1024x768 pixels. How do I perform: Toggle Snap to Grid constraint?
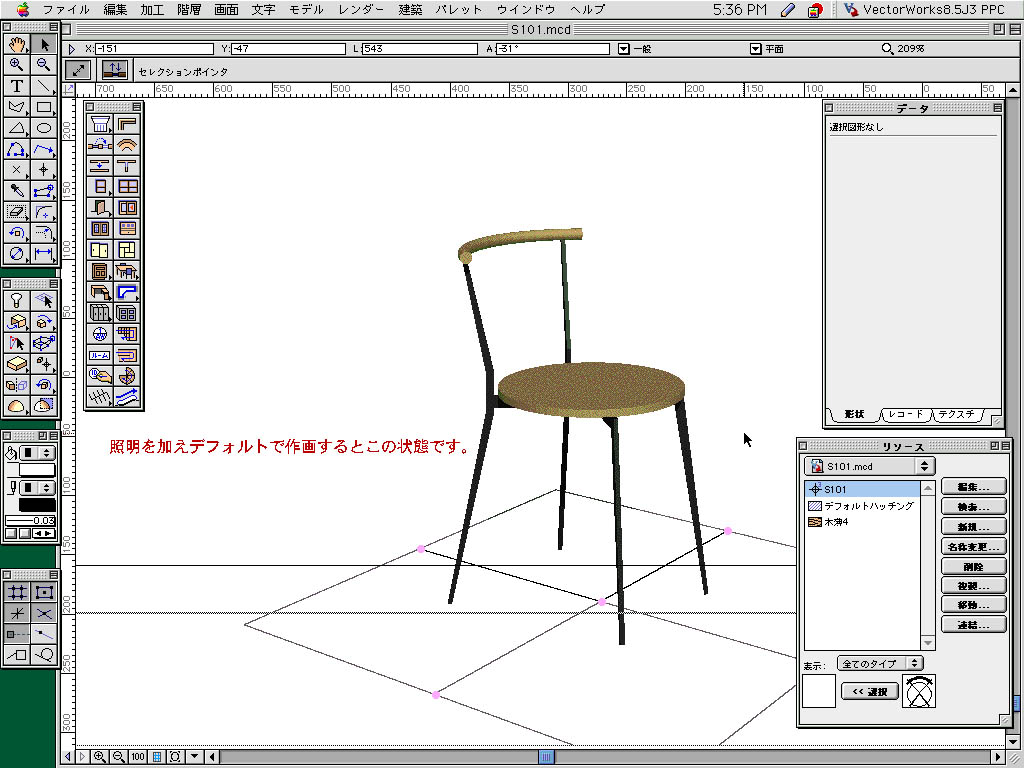pyautogui.click(x=17, y=591)
